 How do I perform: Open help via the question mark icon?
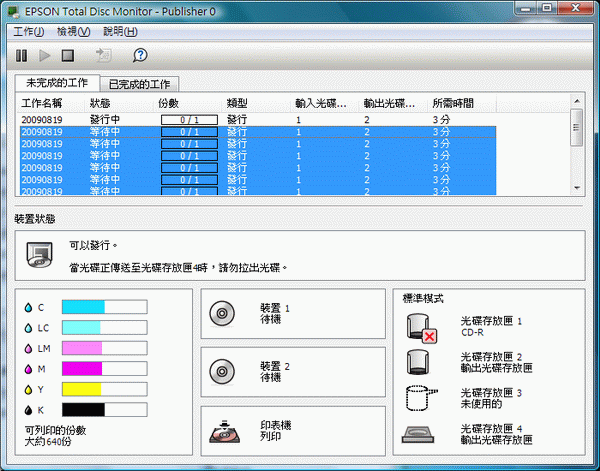[x=140, y=55]
